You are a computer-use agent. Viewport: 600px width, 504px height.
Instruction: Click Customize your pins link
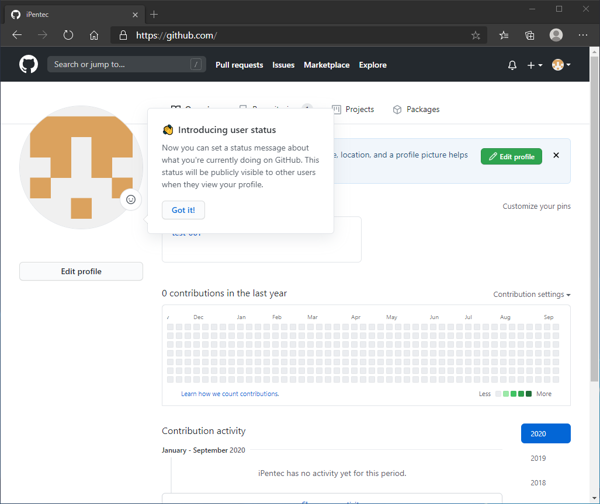tap(536, 206)
